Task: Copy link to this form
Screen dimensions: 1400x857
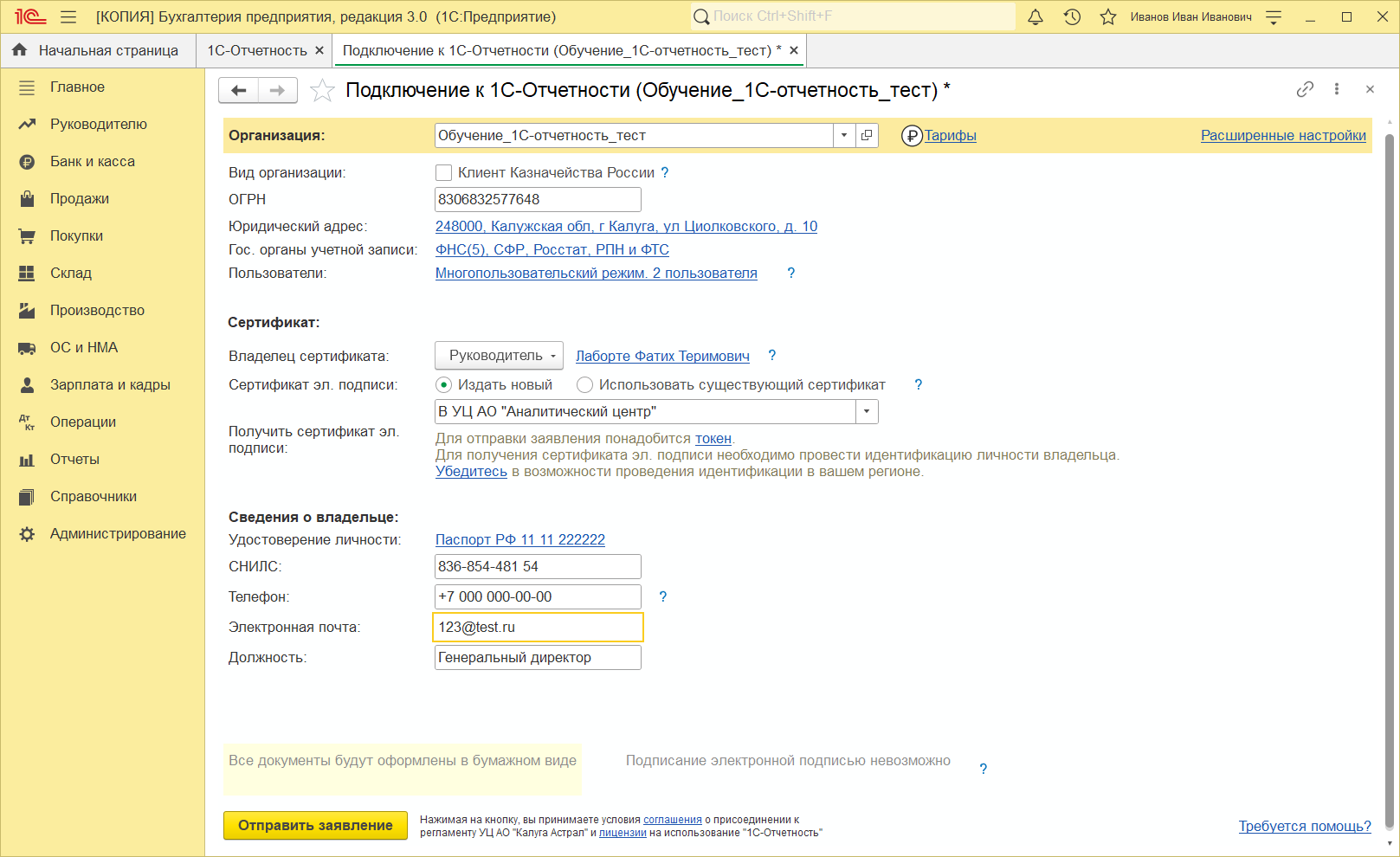Action: tap(1305, 89)
